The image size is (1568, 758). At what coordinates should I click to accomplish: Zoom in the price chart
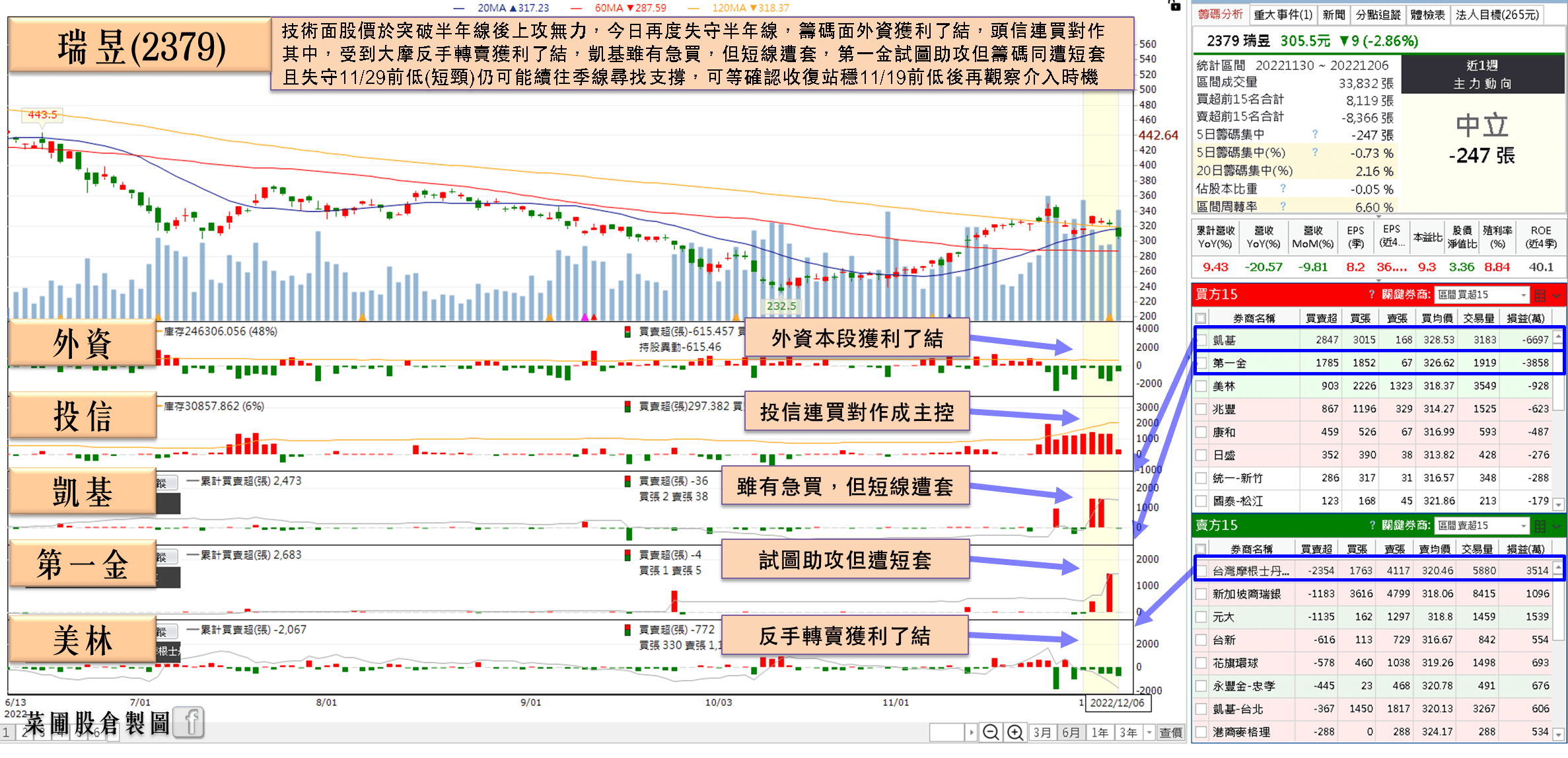coord(1015,732)
